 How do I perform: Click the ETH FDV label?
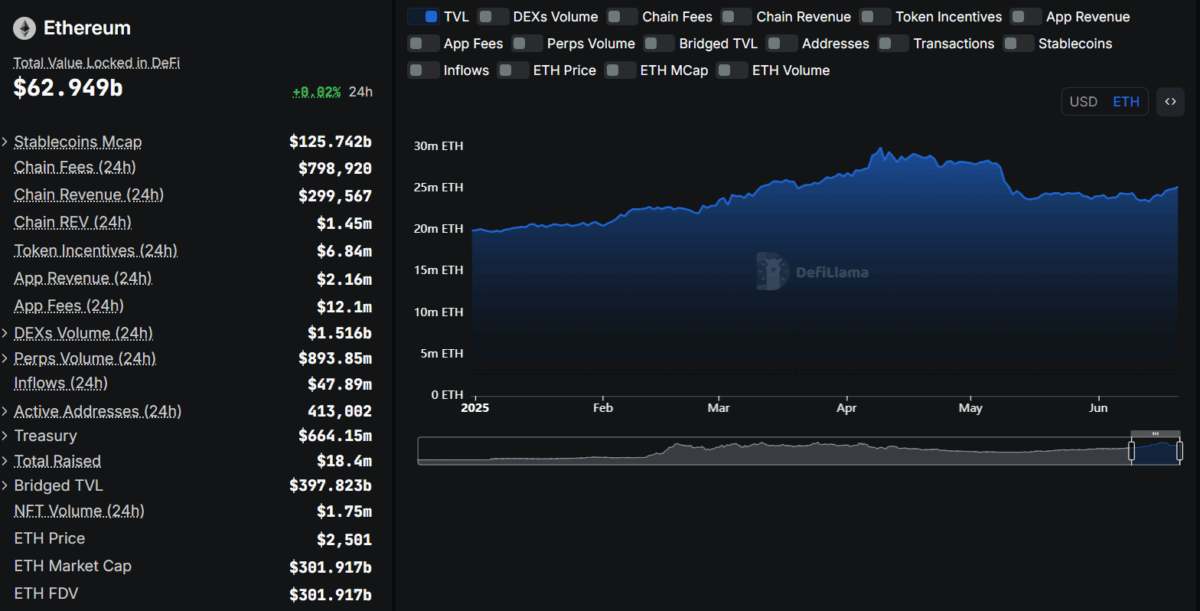coord(46,593)
